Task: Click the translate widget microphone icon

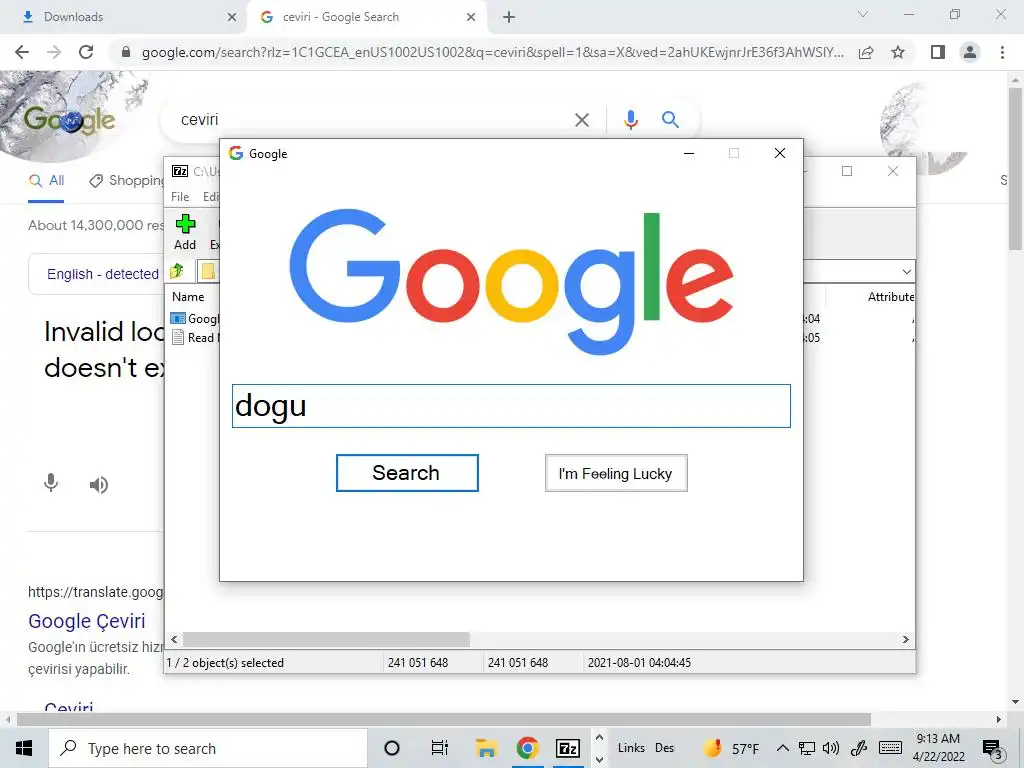Action: point(51,484)
